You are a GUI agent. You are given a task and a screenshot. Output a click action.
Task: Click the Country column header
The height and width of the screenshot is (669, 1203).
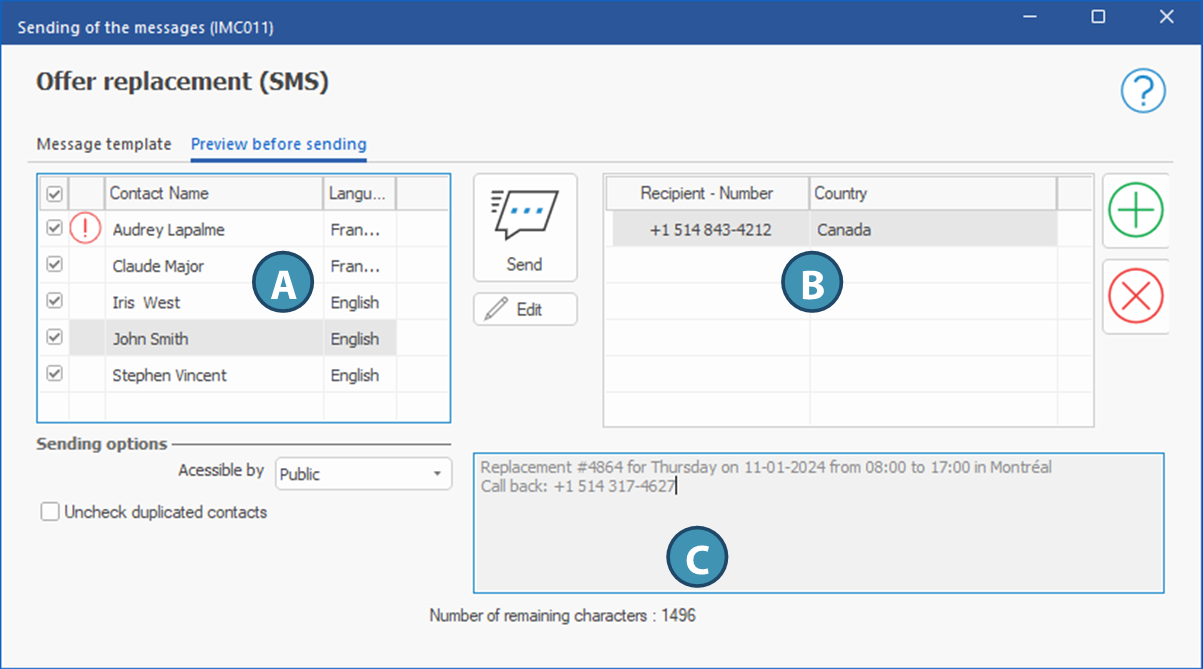pyautogui.click(x=930, y=193)
